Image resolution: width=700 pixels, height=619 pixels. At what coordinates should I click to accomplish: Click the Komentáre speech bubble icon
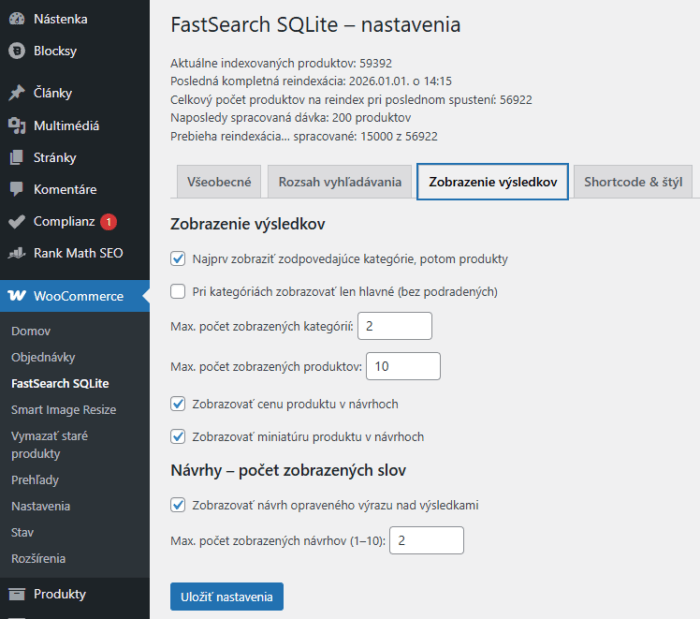tap(17, 189)
